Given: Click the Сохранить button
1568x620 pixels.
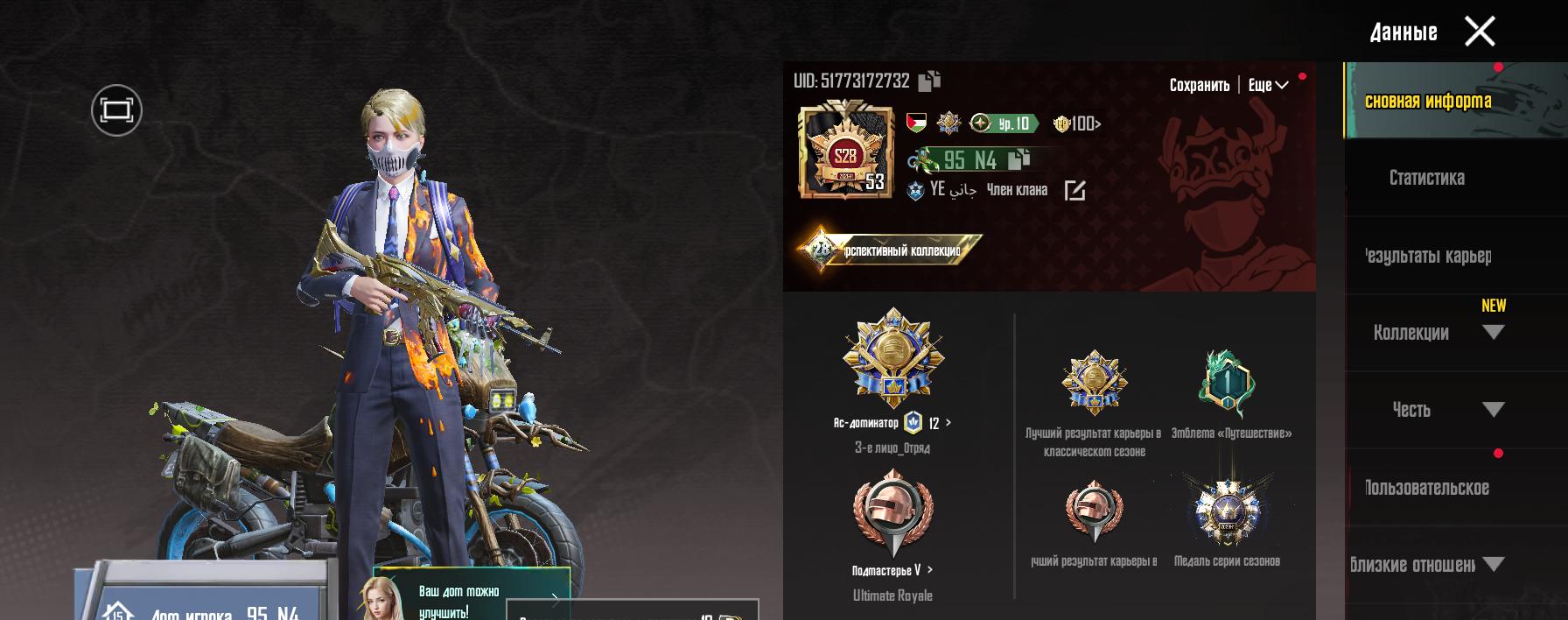Looking at the screenshot, I should pyautogui.click(x=1199, y=85).
